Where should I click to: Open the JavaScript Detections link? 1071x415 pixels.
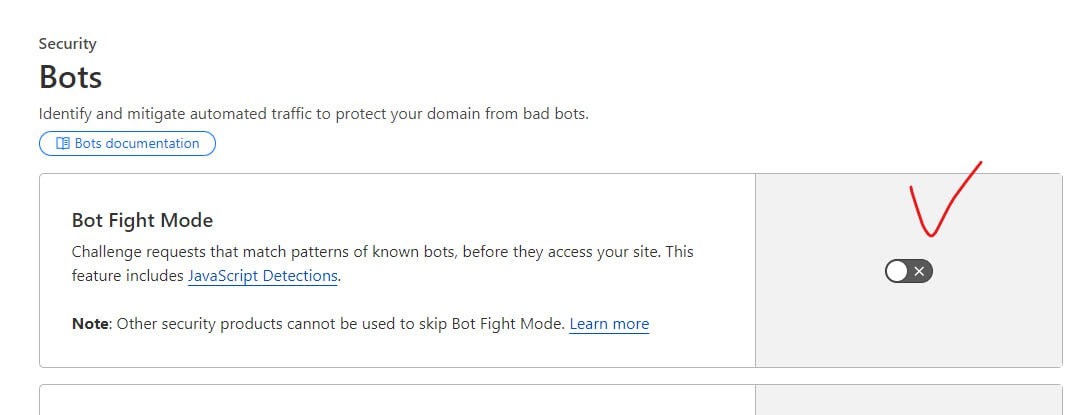[x=262, y=276]
